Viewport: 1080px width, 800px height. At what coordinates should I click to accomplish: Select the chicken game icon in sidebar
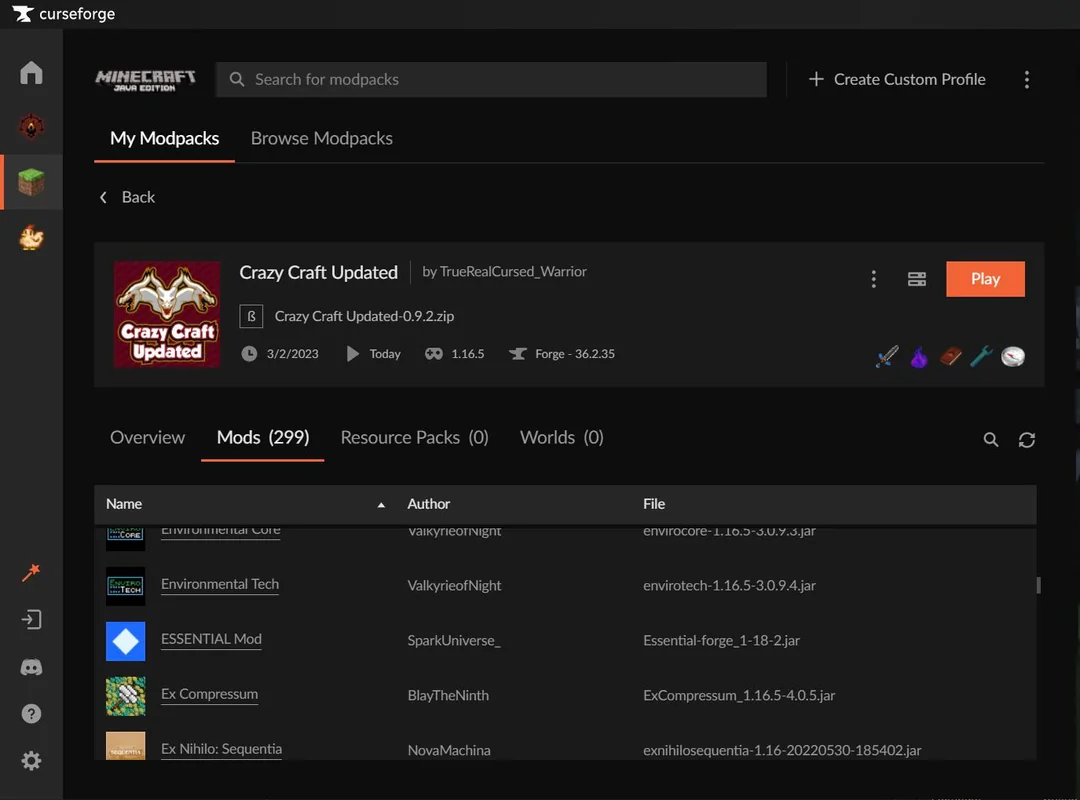31,238
